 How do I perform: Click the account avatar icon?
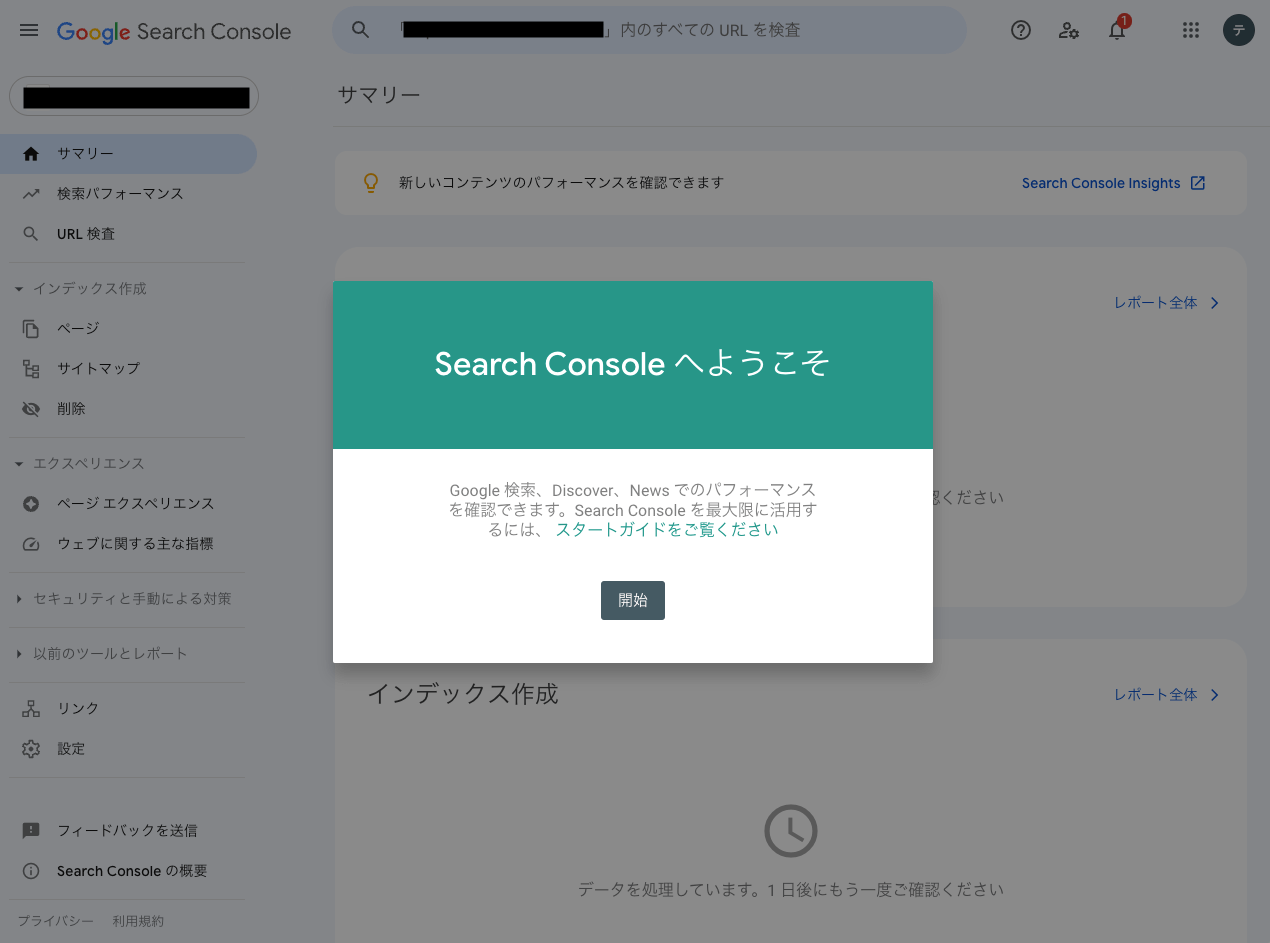pos(1238,30)
